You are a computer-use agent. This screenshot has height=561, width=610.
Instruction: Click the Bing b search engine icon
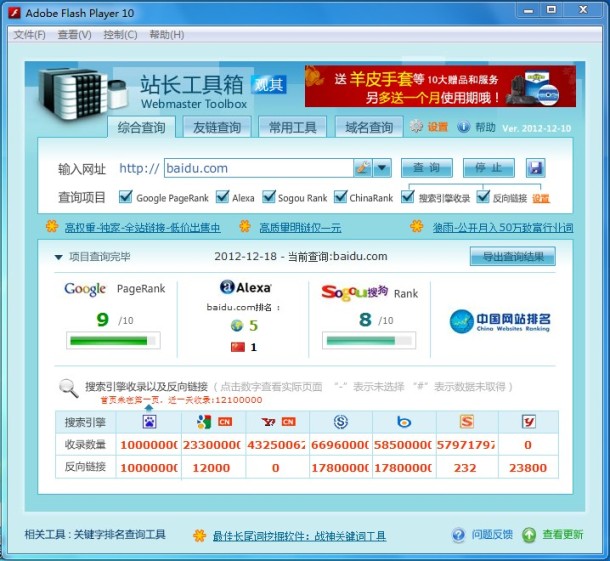404,422
